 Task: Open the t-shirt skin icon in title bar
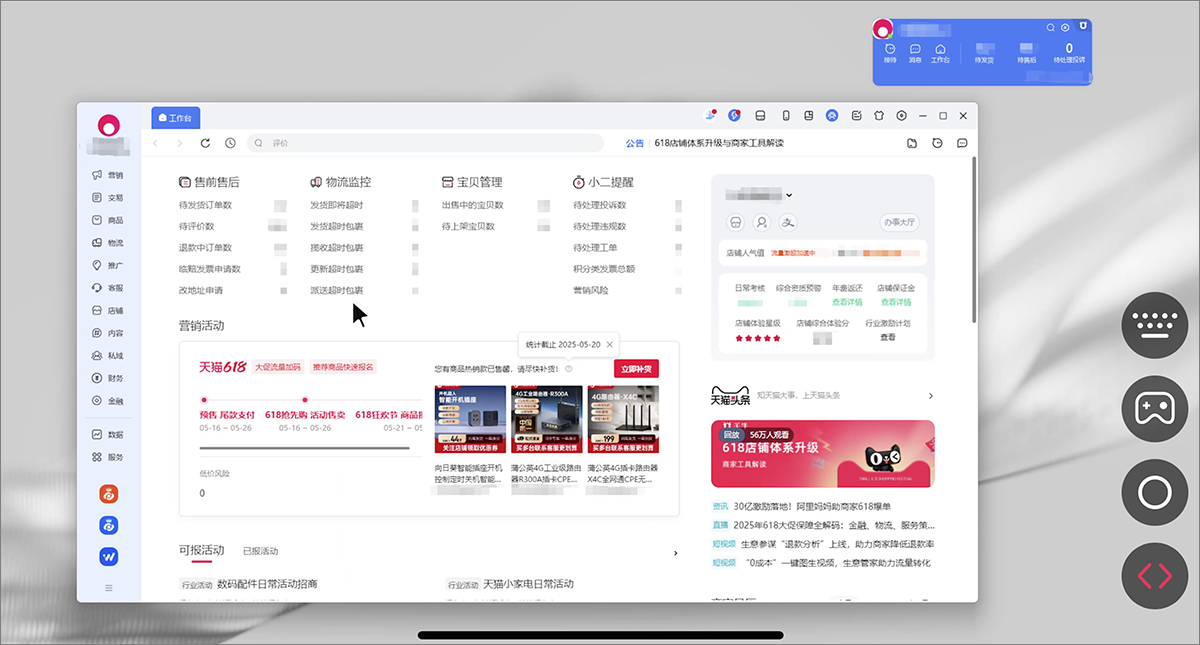point(879,115)
